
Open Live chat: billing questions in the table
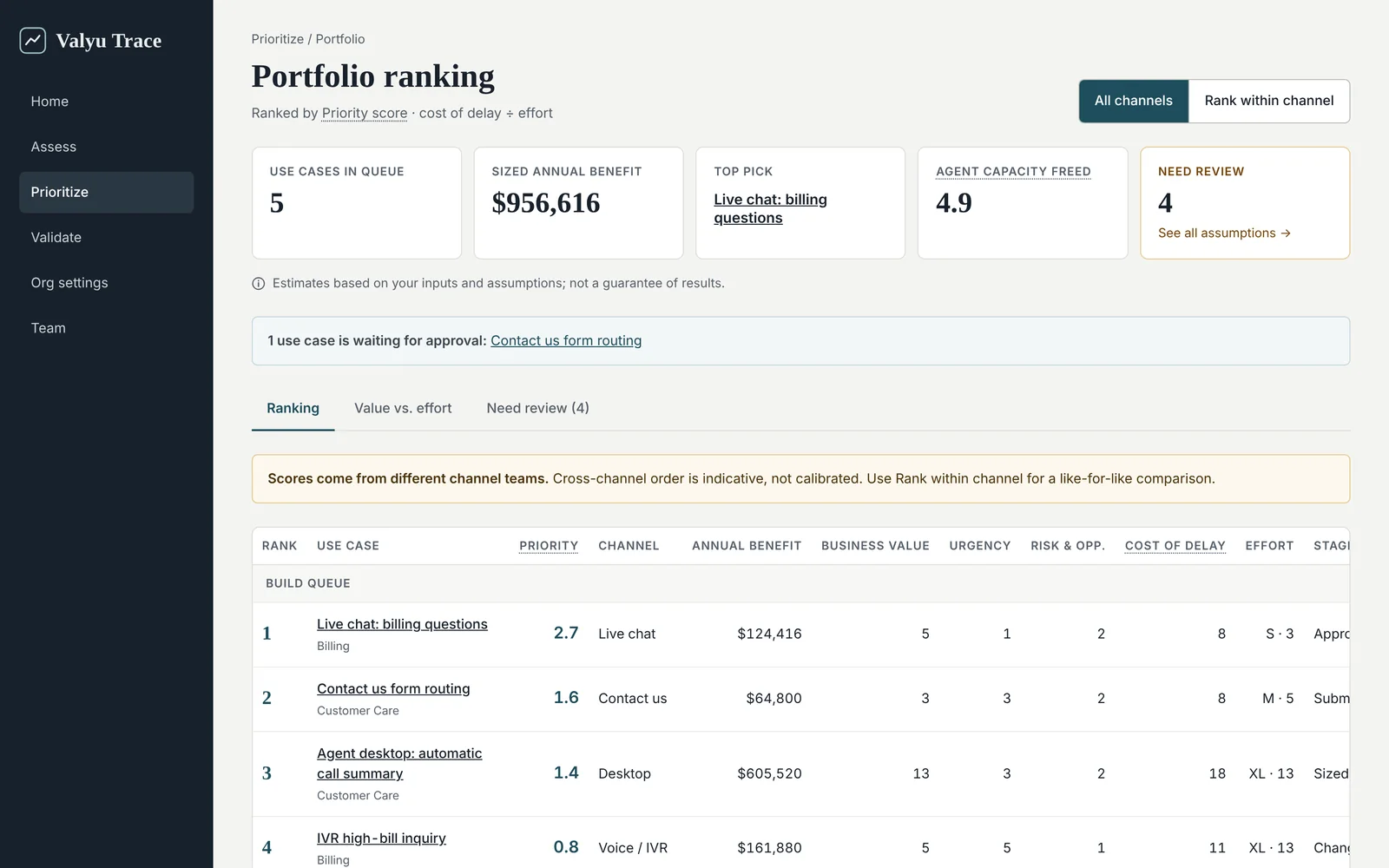pyautogui.click(x=402, y=624)
